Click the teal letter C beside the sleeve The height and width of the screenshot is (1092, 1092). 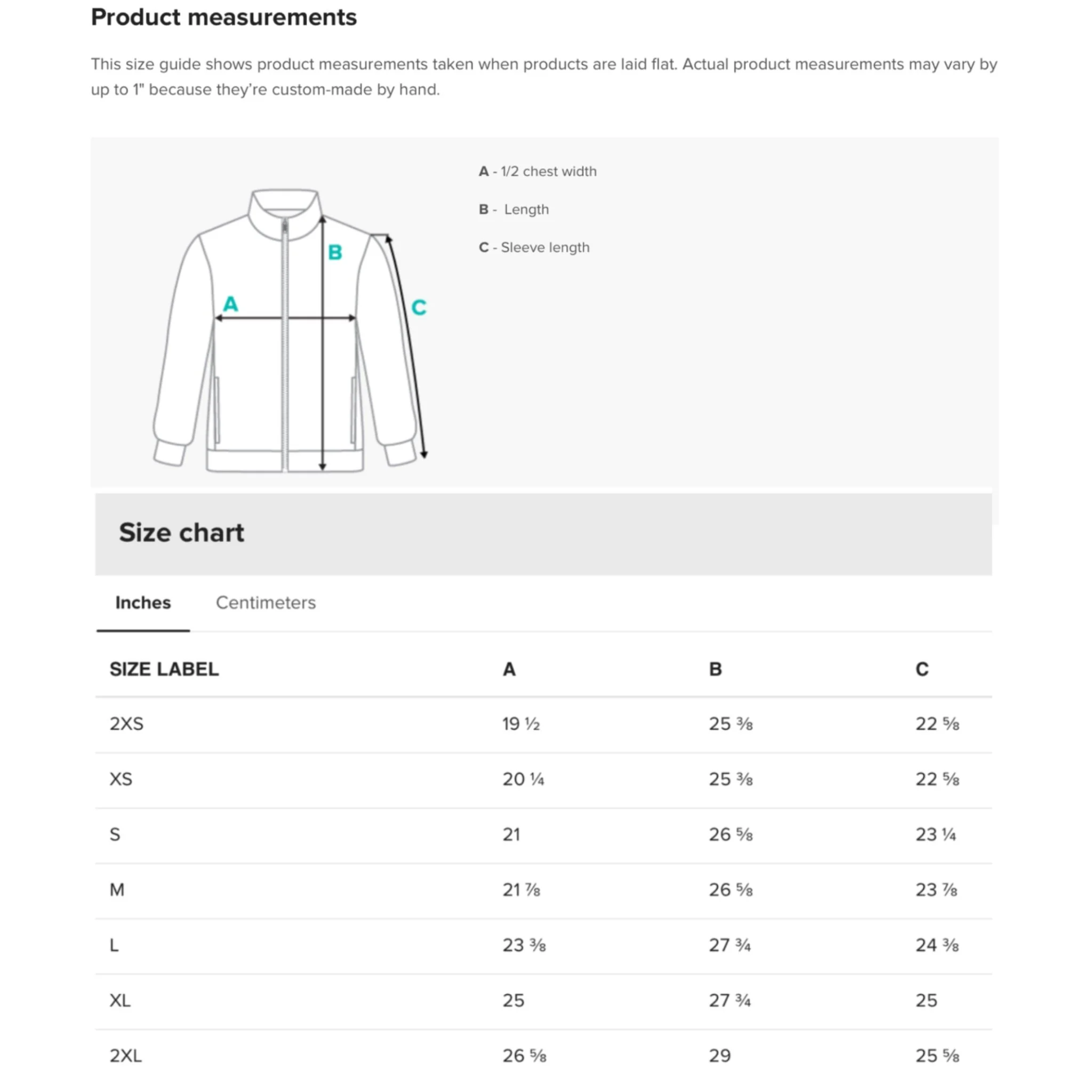[x=418, y=308]
